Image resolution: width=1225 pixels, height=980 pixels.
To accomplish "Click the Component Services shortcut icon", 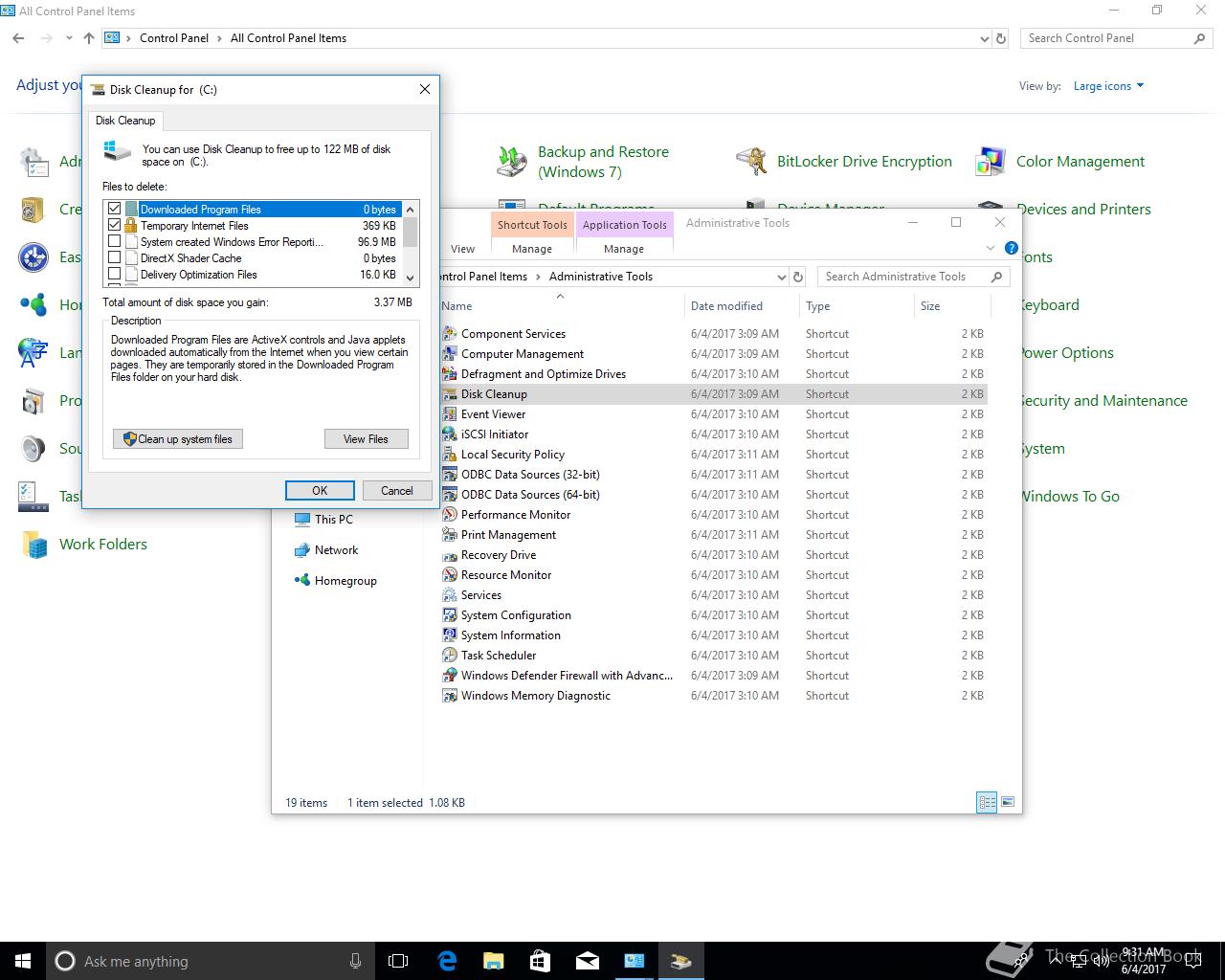I will coord(450,334).
